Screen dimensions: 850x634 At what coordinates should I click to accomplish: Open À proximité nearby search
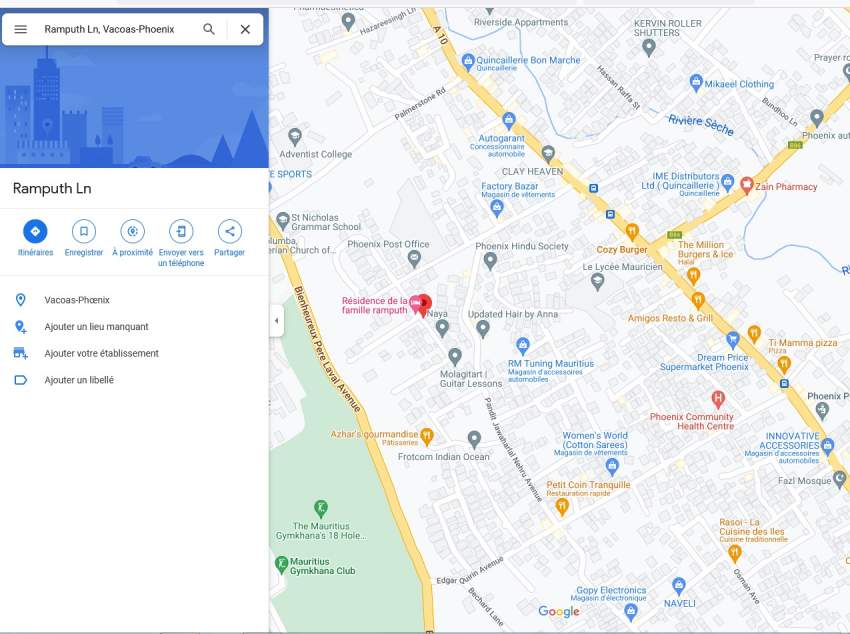click(x=132, y=231)
